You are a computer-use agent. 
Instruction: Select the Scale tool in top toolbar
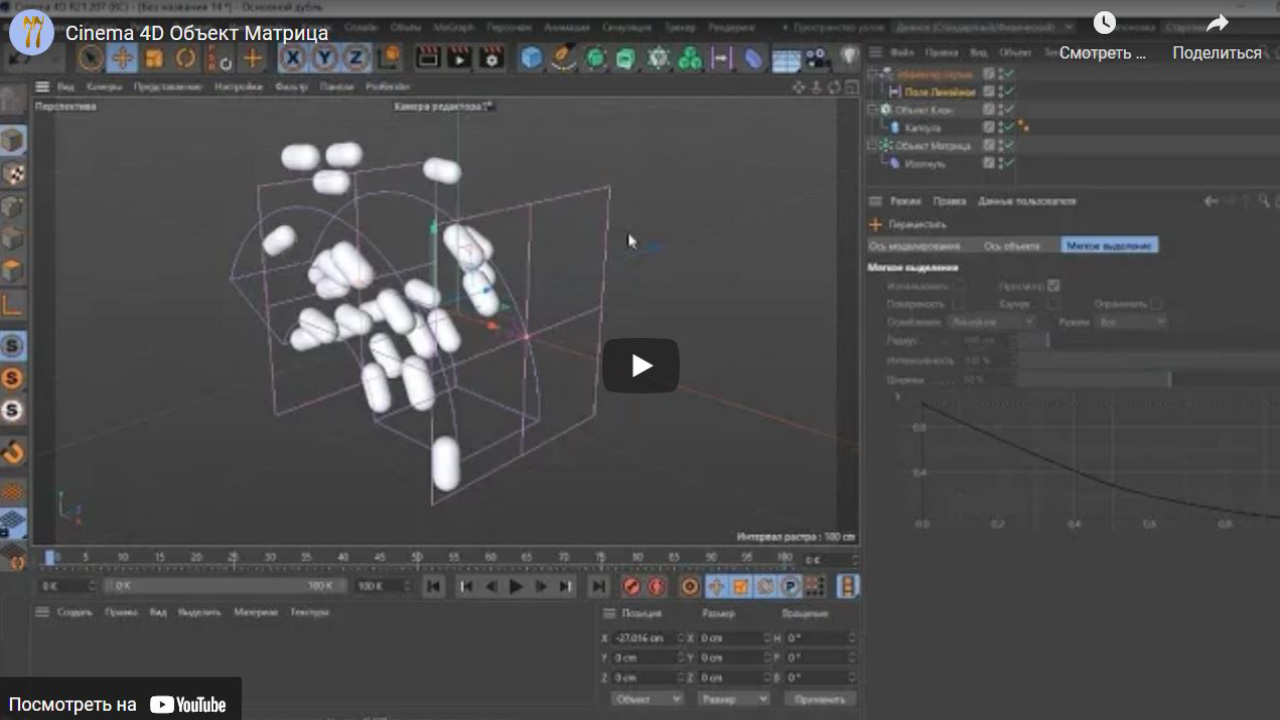pos(154,58)
